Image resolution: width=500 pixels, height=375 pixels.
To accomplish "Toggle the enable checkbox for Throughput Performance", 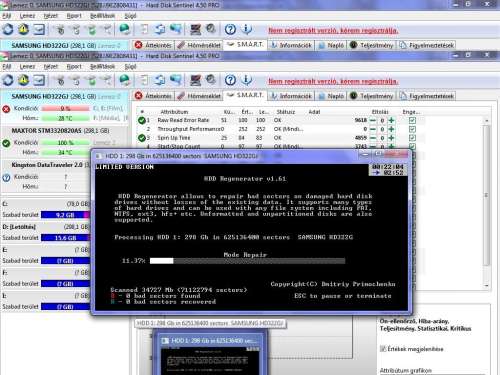I will pos(412,129).
